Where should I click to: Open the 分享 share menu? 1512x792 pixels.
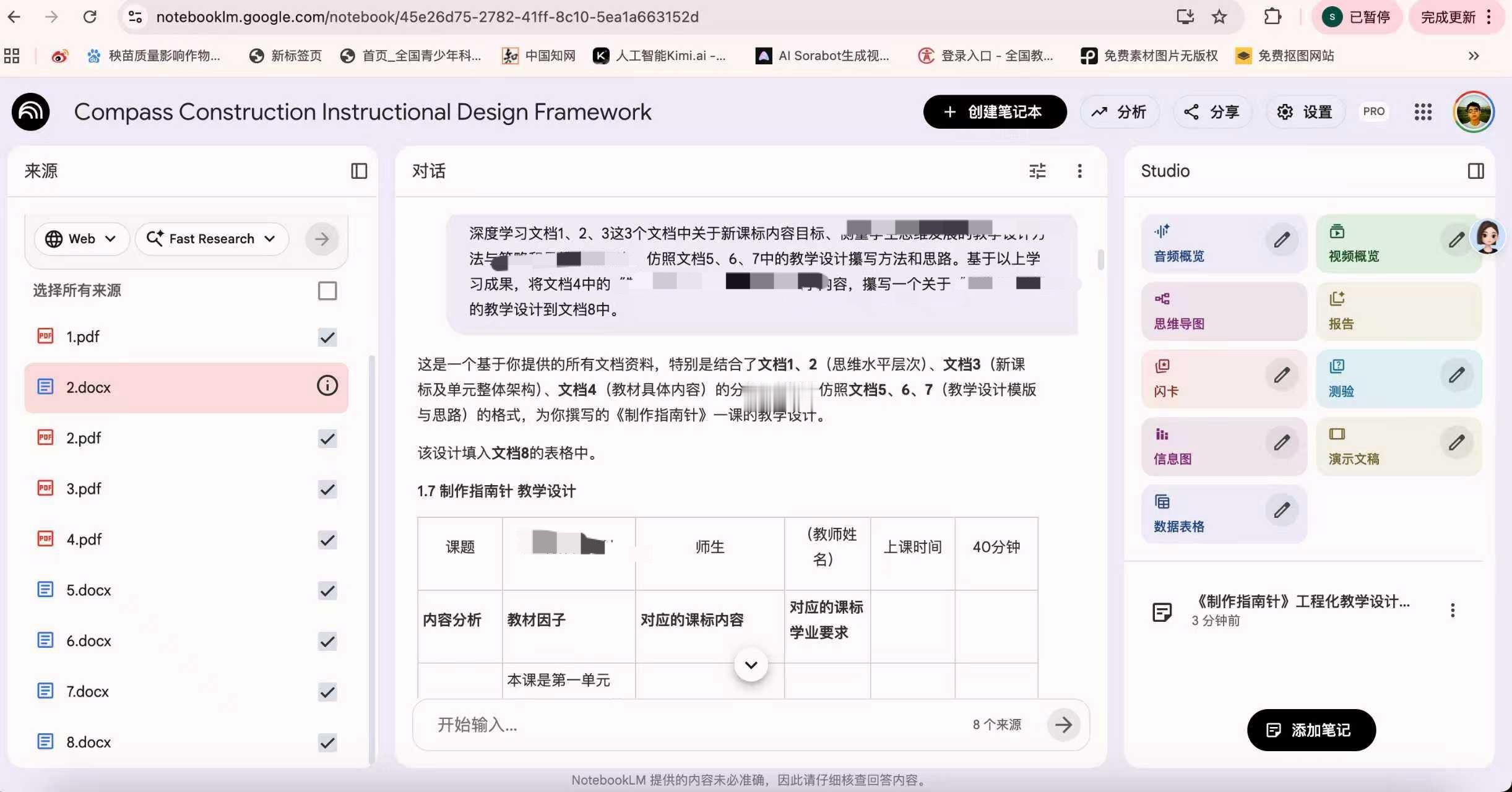tap(1211, 112)
